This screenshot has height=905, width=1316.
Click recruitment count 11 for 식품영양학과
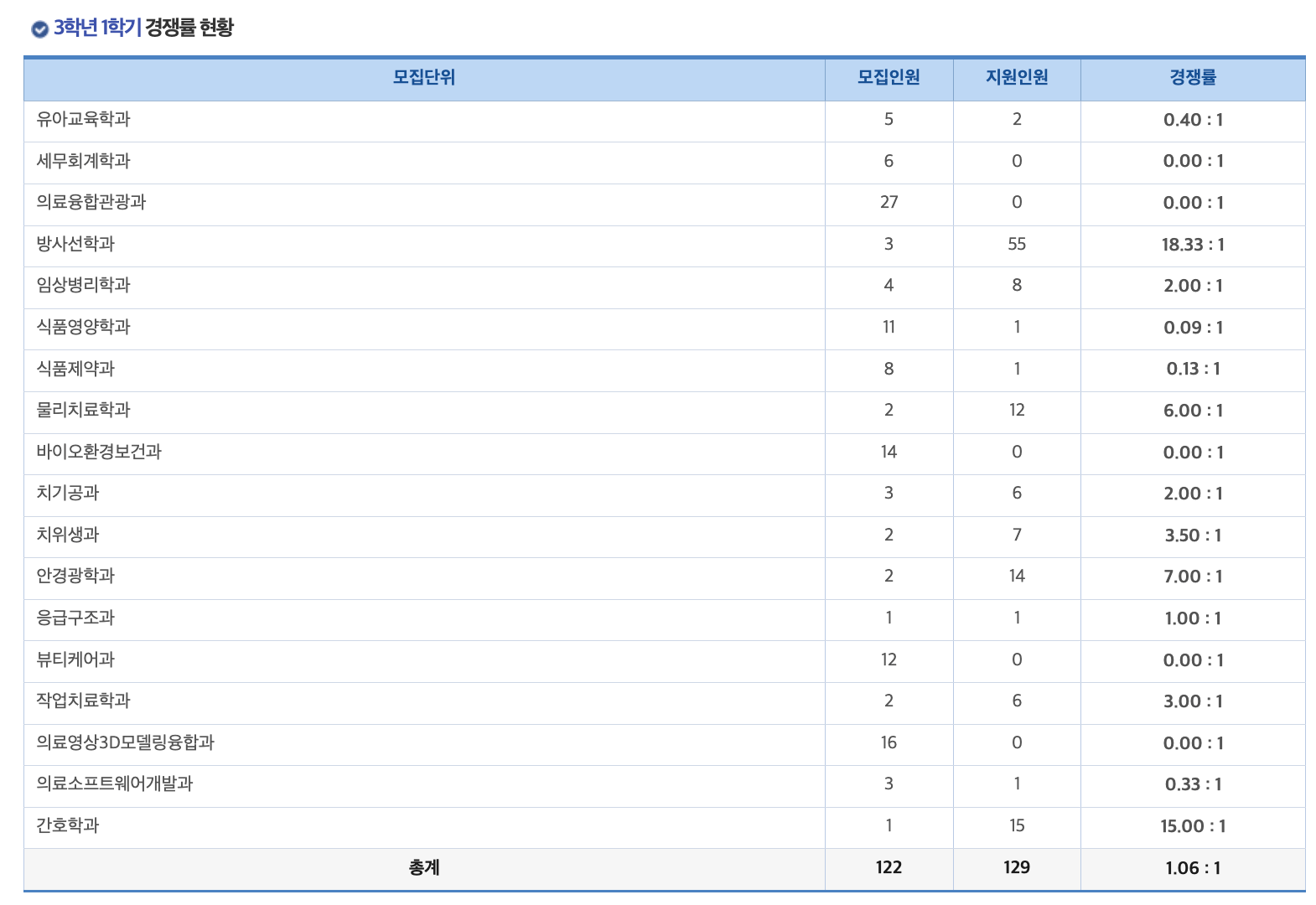pyautogui.click(x=889, y=327)
